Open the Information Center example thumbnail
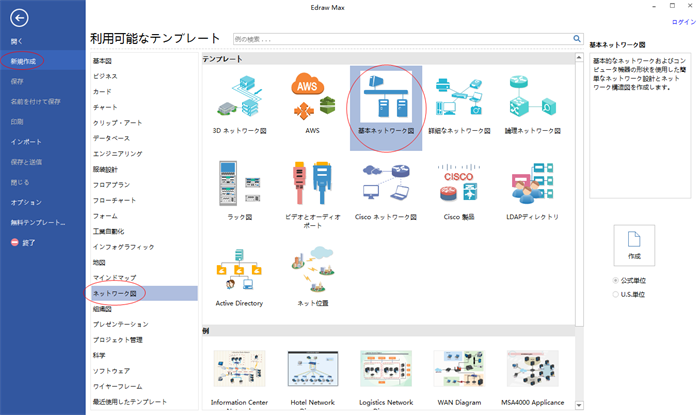This screenshot has width=700, height=415. [239, 369]
